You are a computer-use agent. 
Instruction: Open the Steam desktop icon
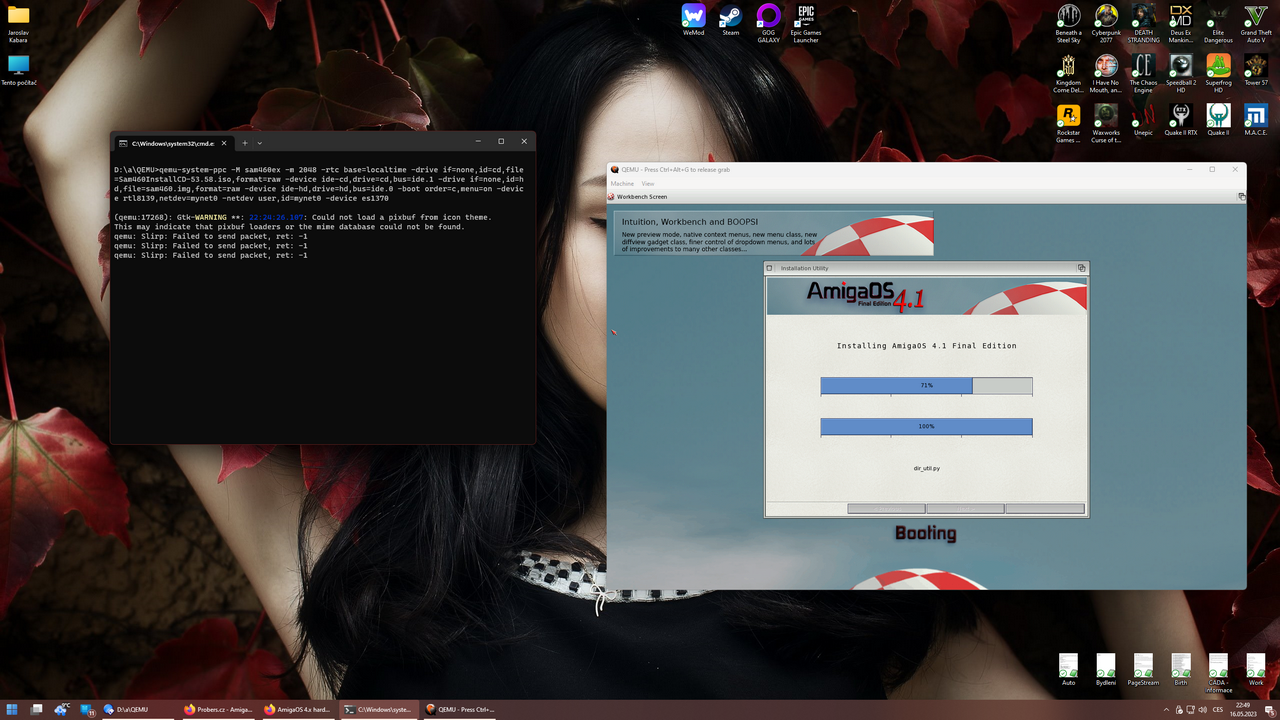coord(731,19)
